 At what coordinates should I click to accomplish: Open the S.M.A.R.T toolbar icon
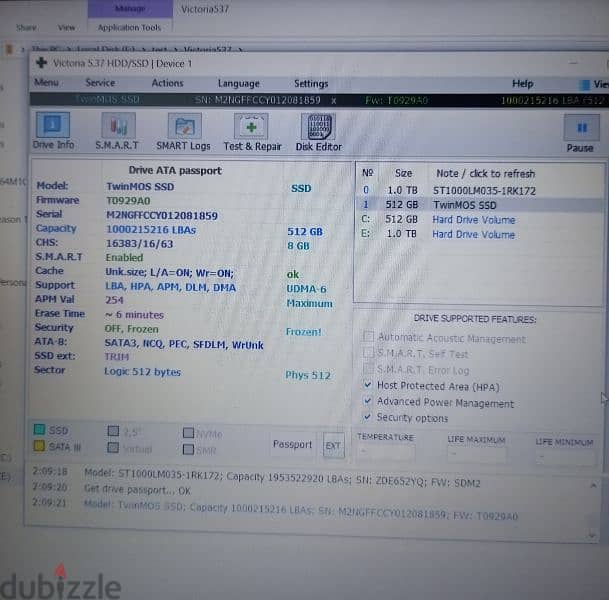pos(118,125)
